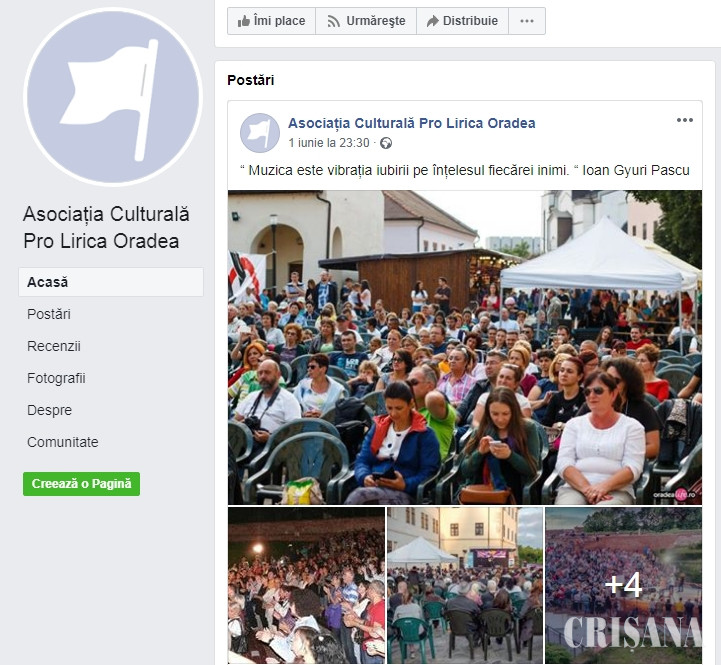Open the Comunitate sidebar section
The width and height of the screenshot is (721, 665).
pos(63,442)
